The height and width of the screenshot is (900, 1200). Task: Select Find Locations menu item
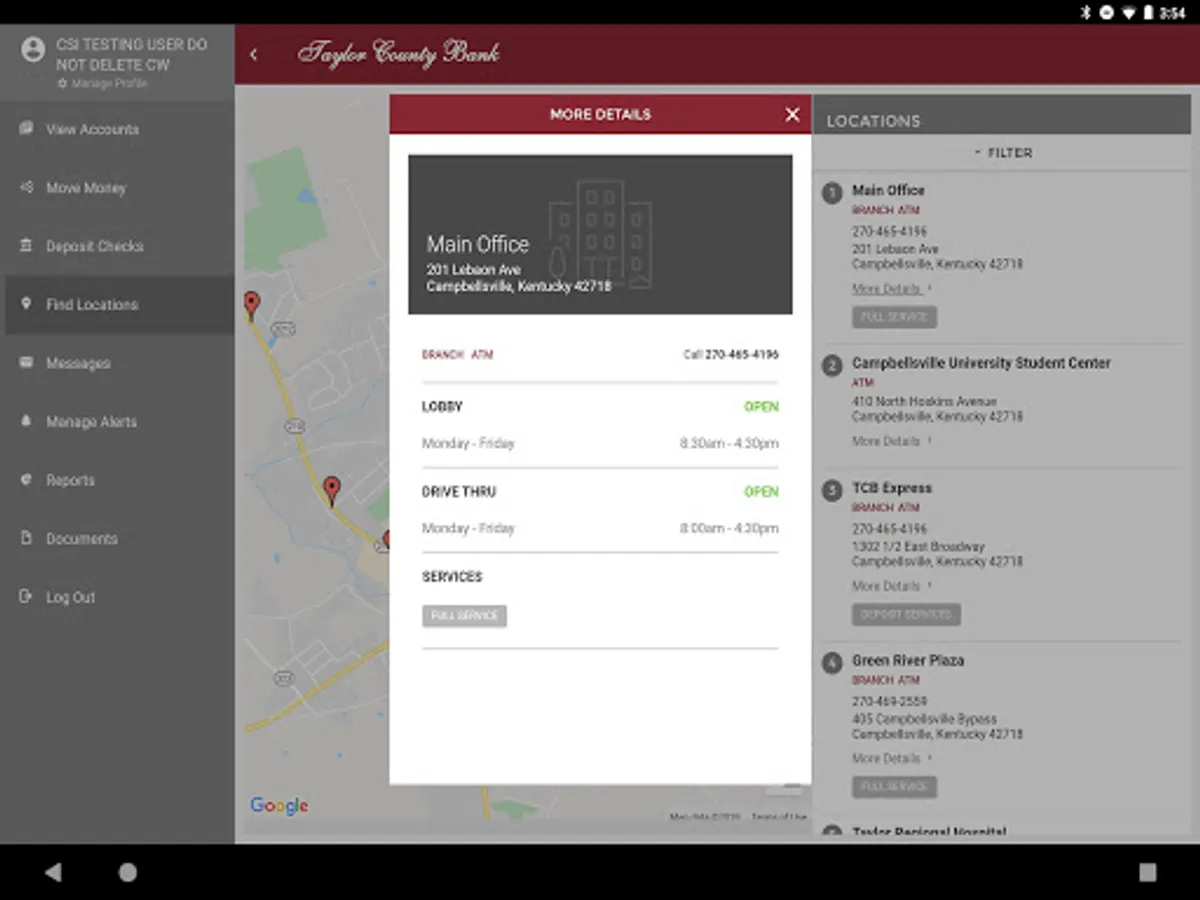(x=117, y=304)
